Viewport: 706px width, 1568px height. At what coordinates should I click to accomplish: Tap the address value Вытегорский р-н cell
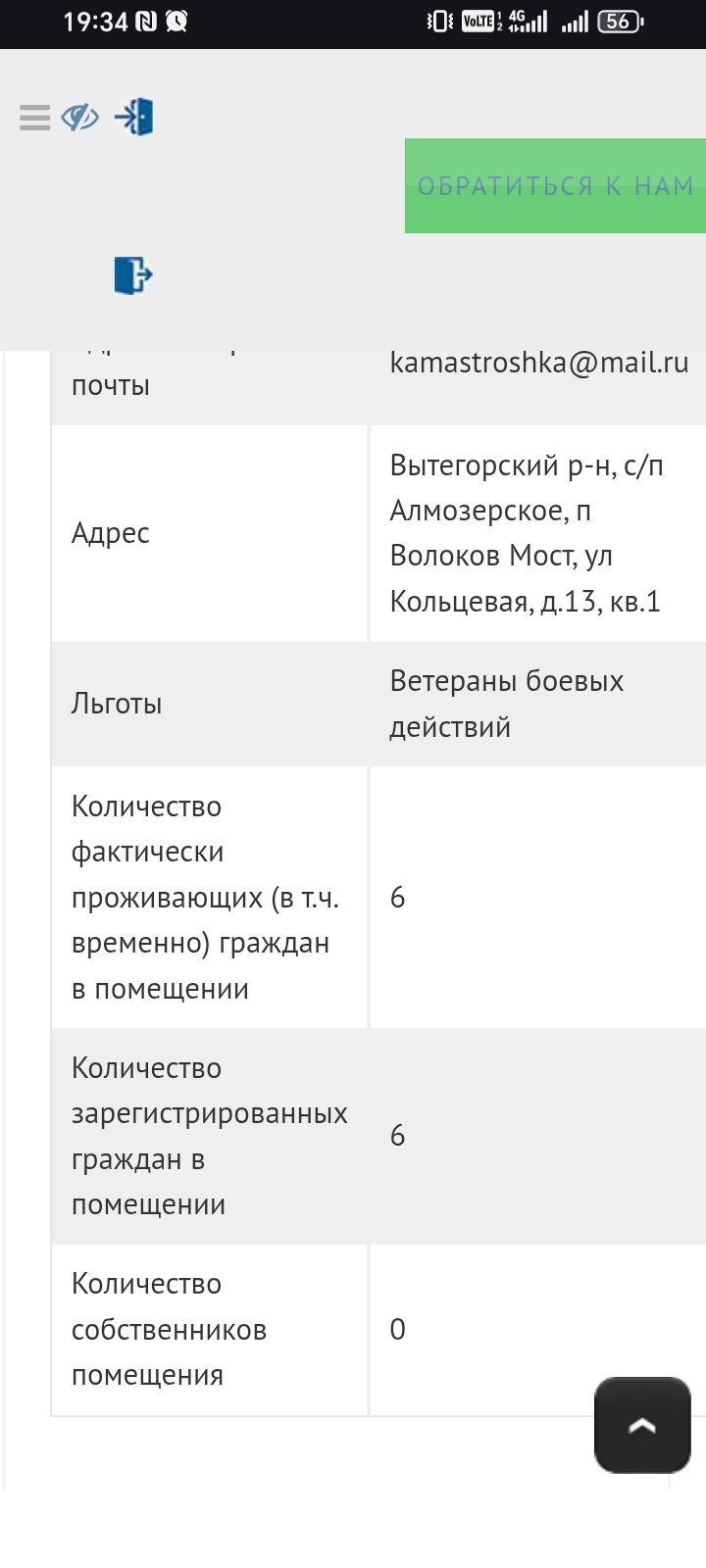pos(527,533)
